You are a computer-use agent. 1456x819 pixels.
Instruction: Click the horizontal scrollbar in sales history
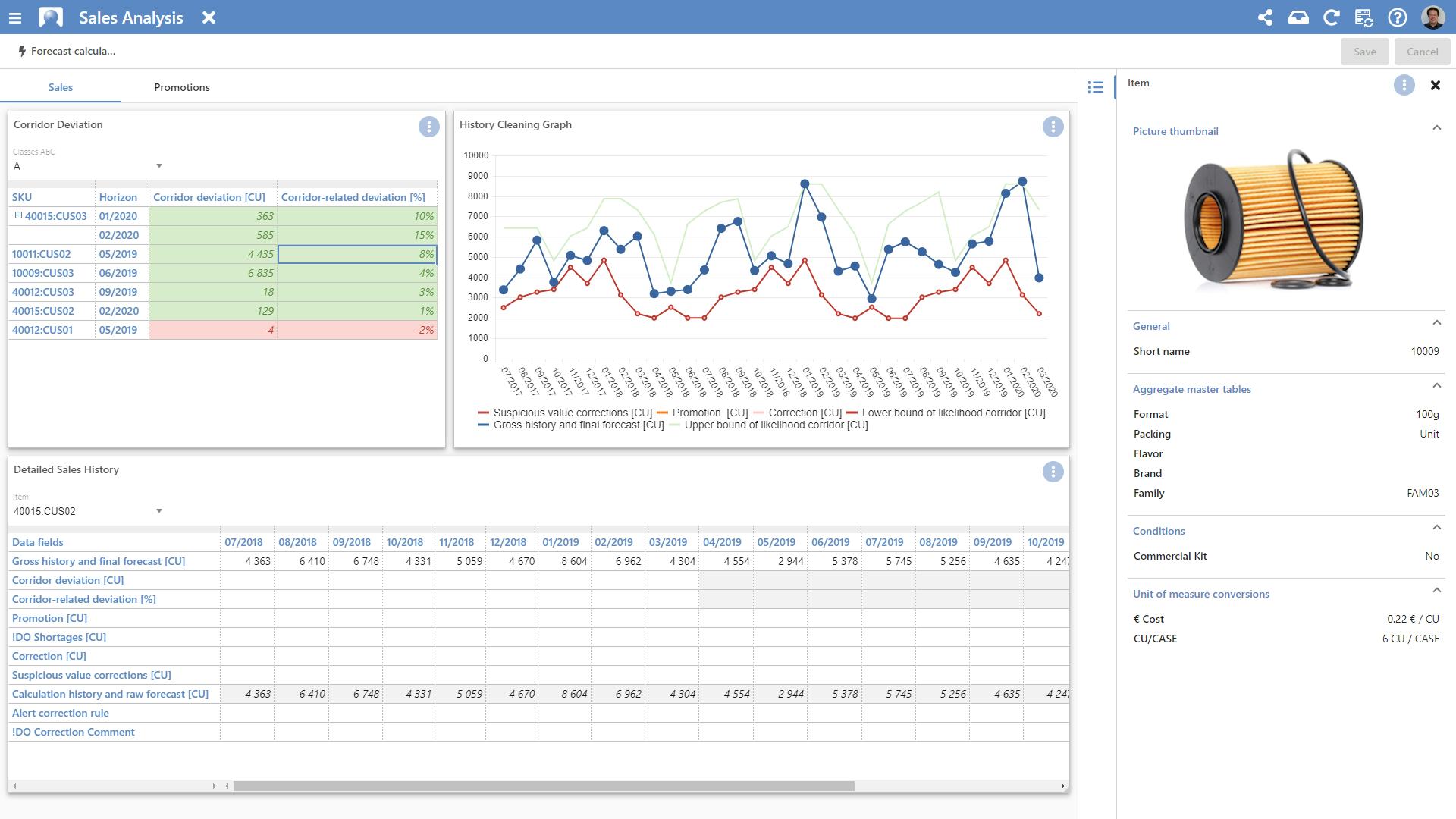(x=543, y=786)
